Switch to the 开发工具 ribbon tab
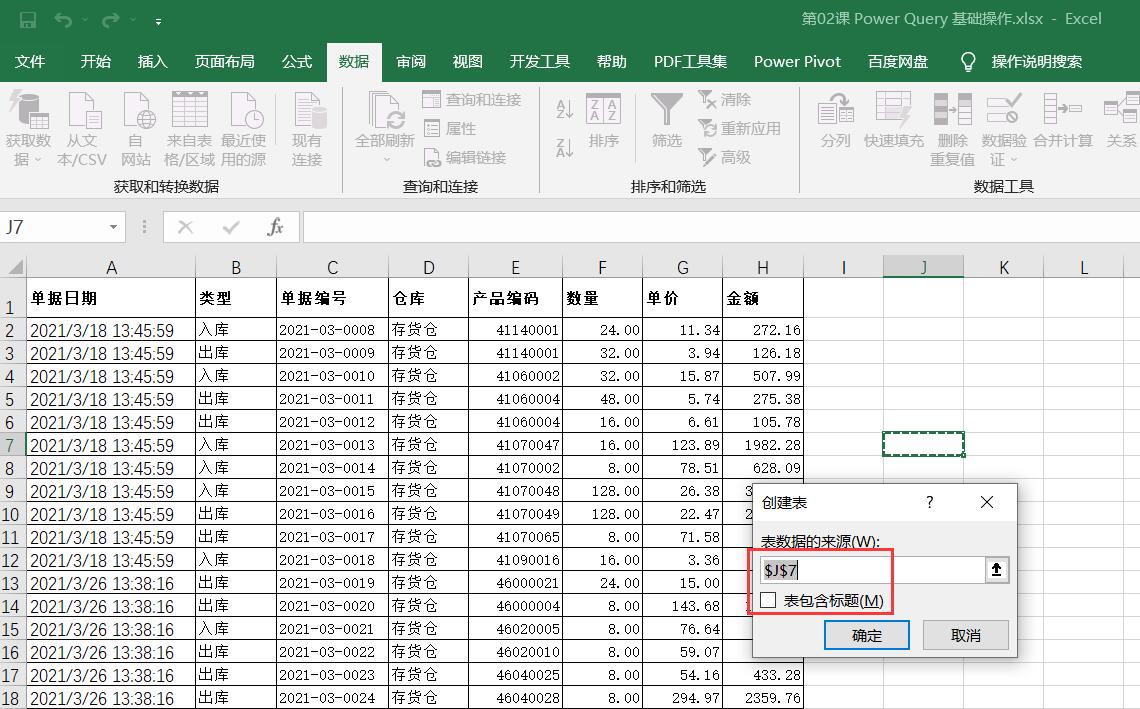Image resolution: width=1140 pixels, height=709 pixels. pyautogui.click(x=539, y=62)
